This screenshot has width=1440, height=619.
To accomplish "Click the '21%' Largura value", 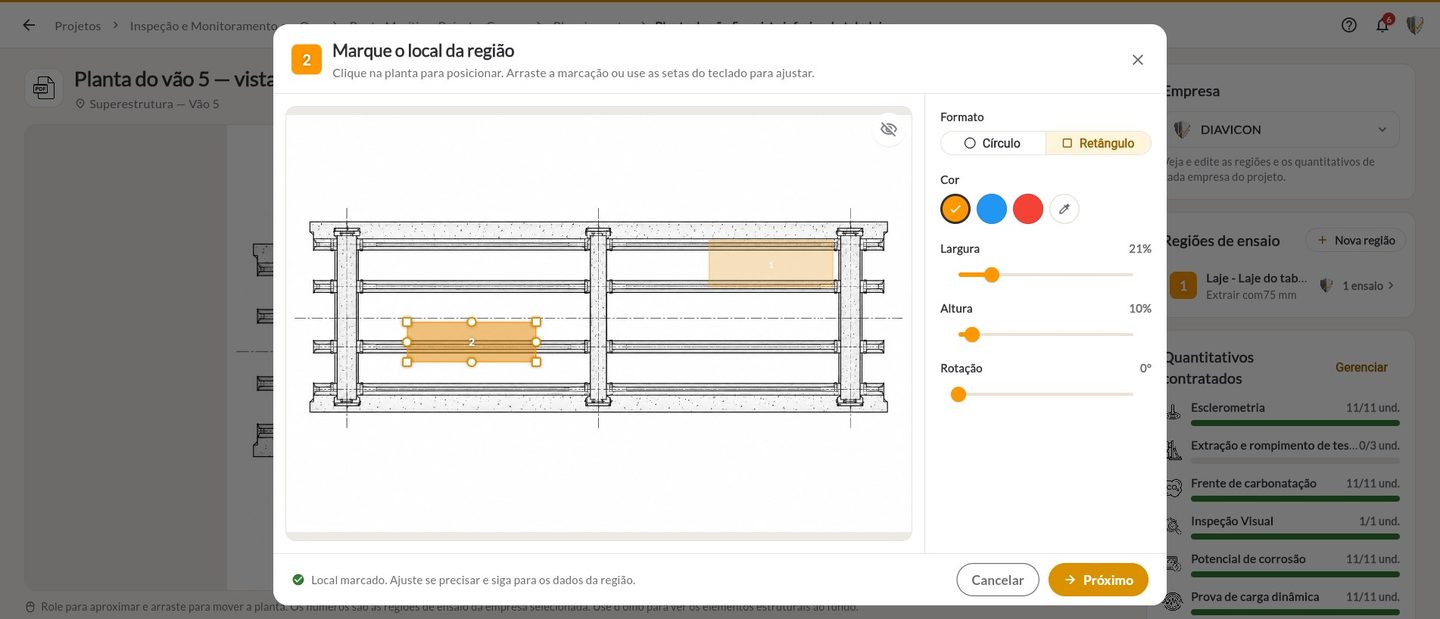I will pyautogui.click(x=1140, y=249).
